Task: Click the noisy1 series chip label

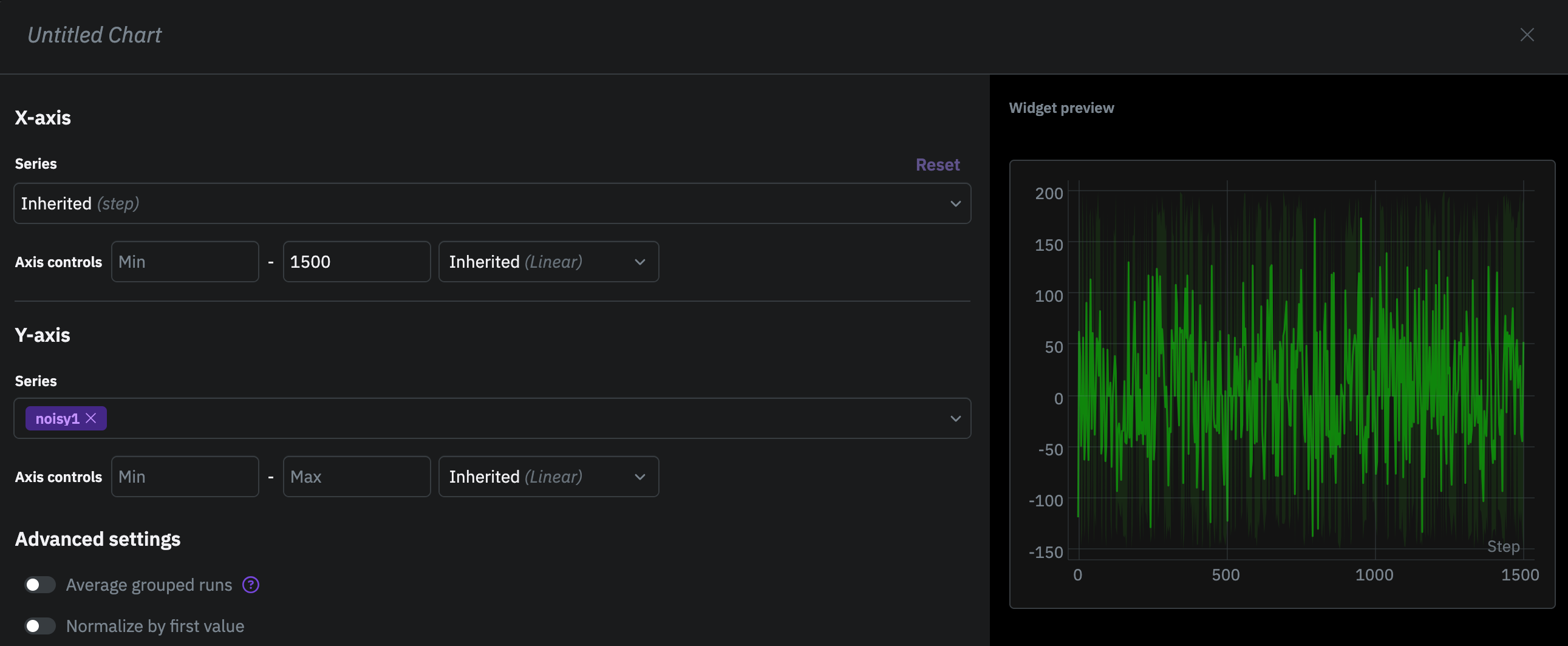Action: click(57, 418)
